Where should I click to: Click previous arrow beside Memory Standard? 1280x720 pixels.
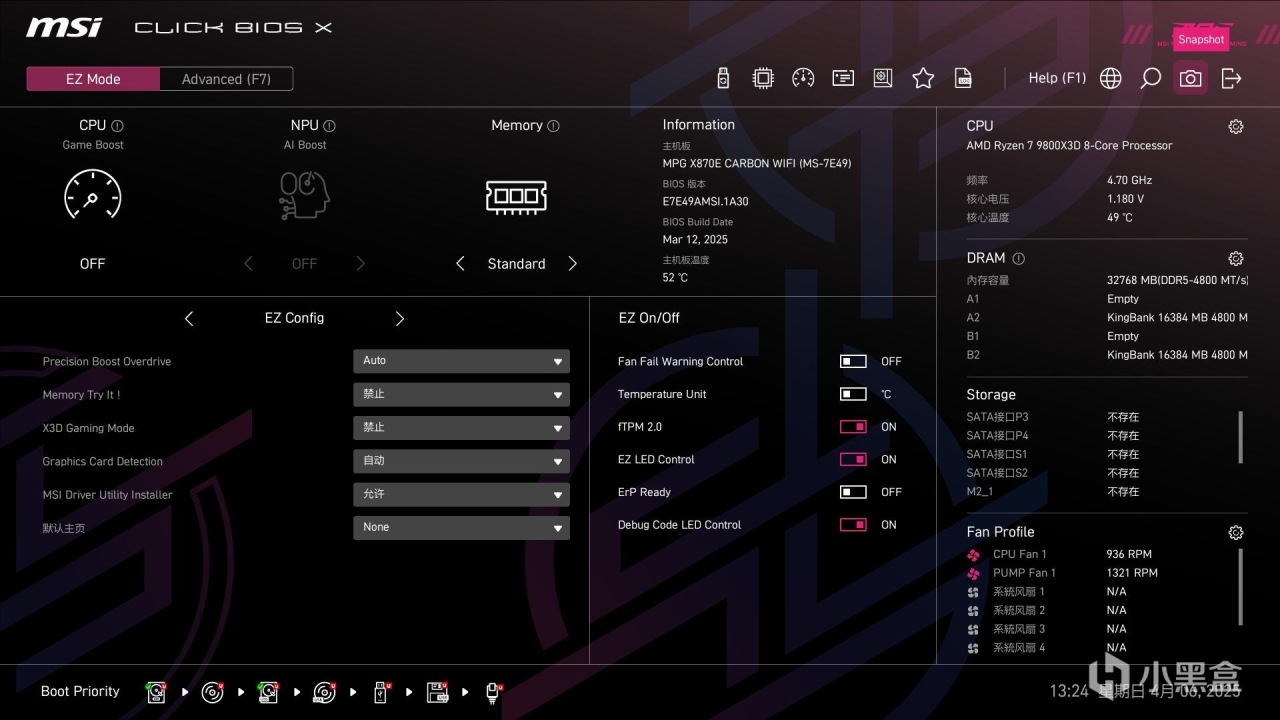click(460, 264)
